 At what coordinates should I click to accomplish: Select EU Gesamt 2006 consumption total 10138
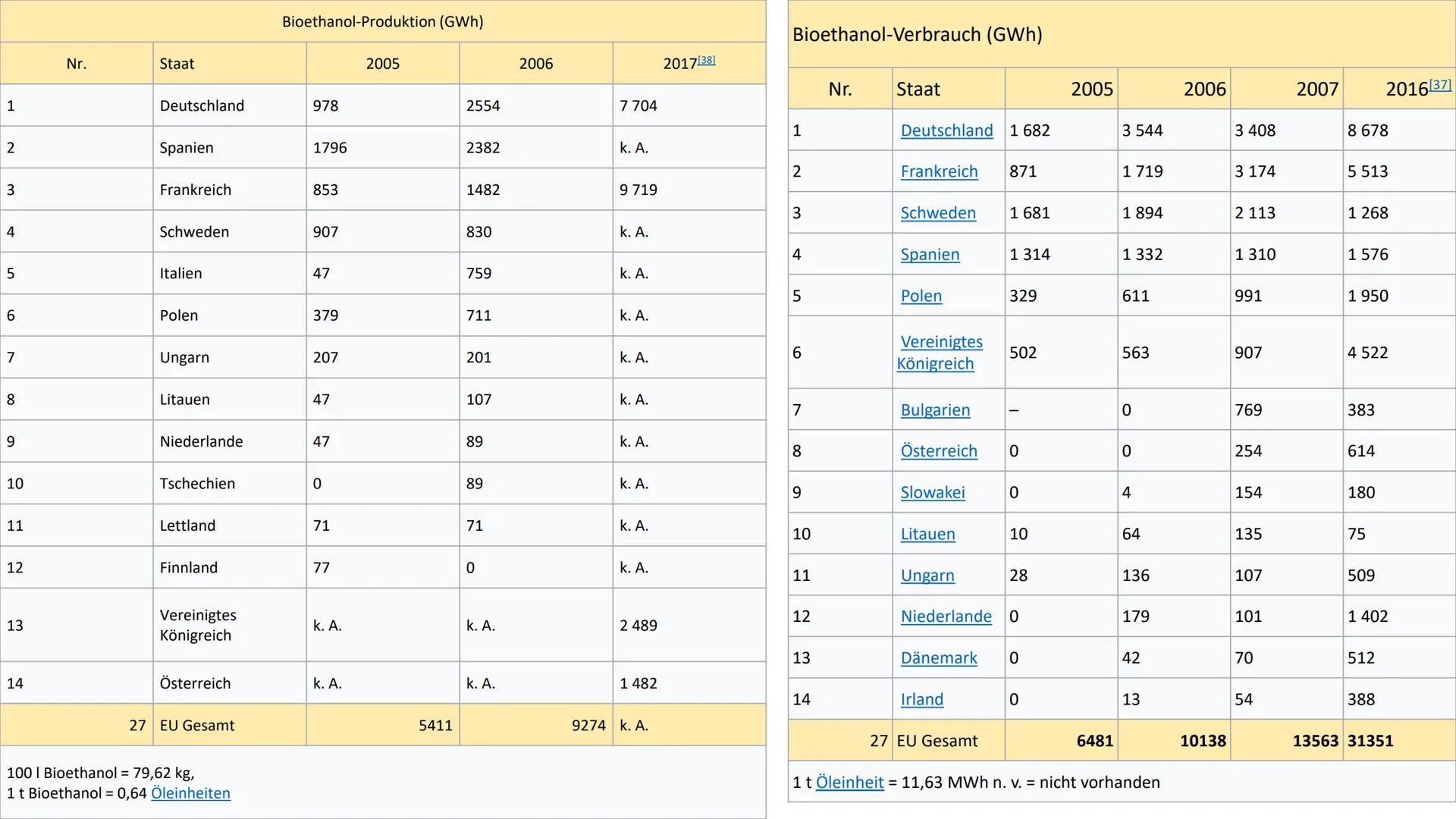[1203, 741]
